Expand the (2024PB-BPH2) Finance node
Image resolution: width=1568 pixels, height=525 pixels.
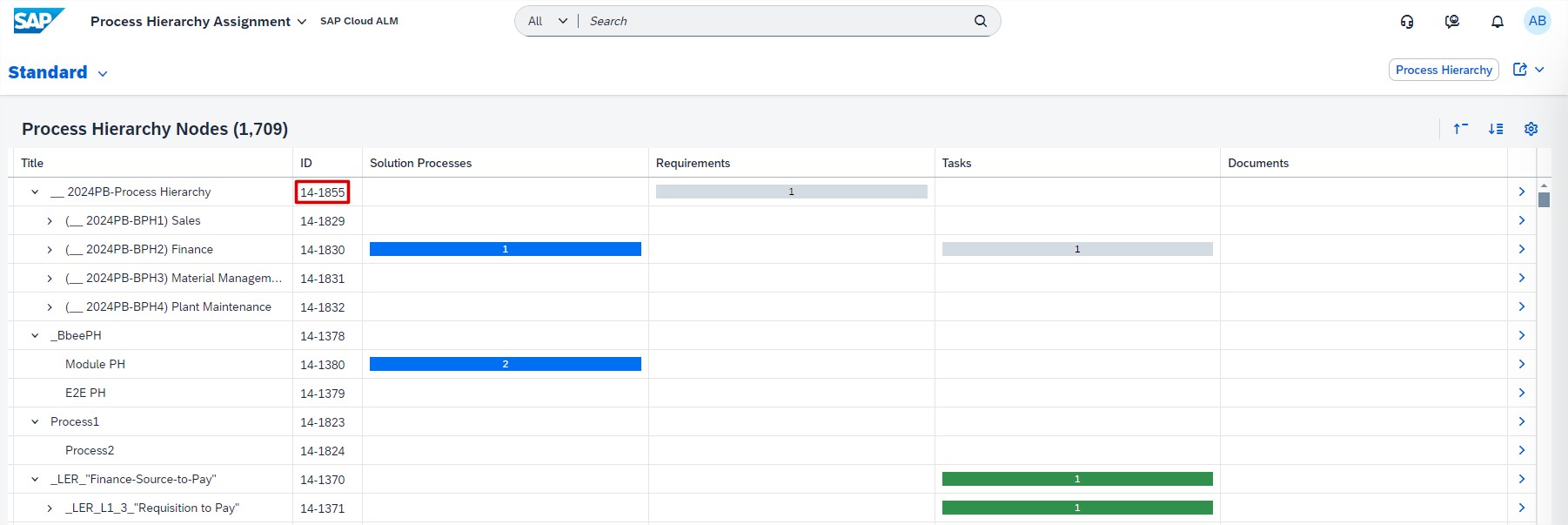click(50, 250)
